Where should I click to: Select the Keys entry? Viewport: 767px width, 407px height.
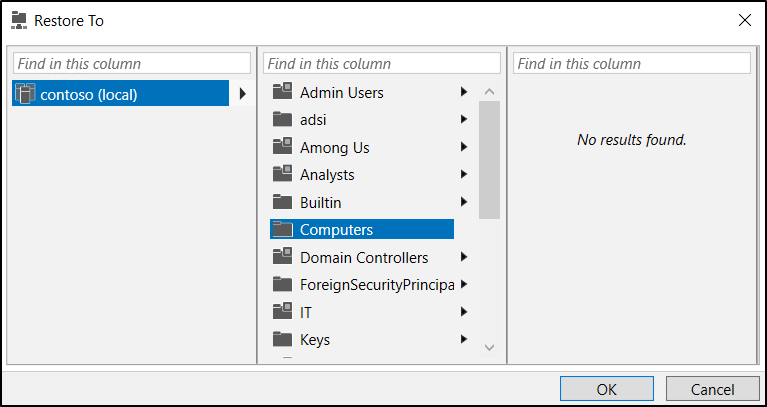pos(362,339)
